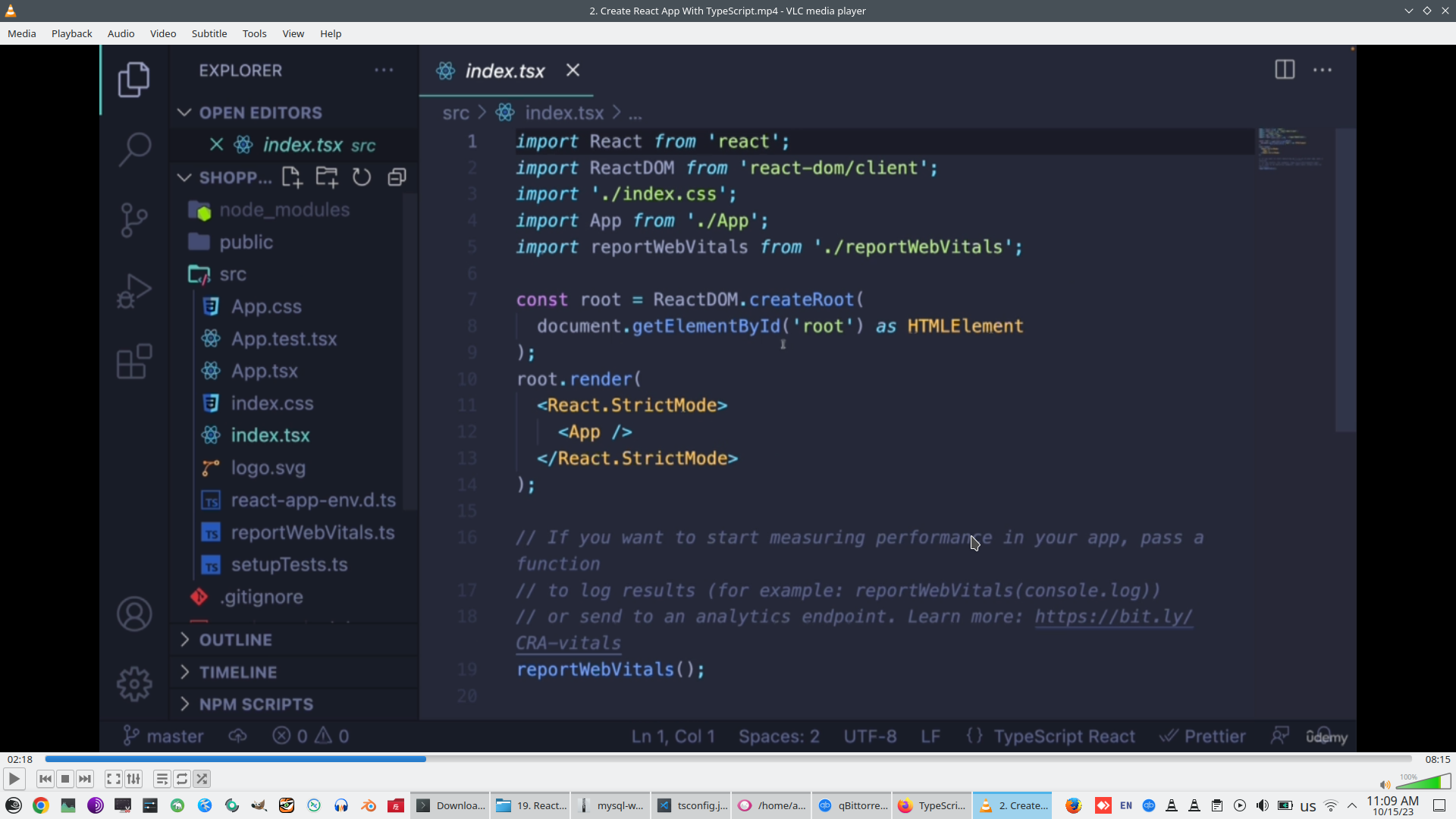Viewport: 1456px width, 819px height.
Task: Open Chrome from the taskbar
Action: (x=41, y=805)
